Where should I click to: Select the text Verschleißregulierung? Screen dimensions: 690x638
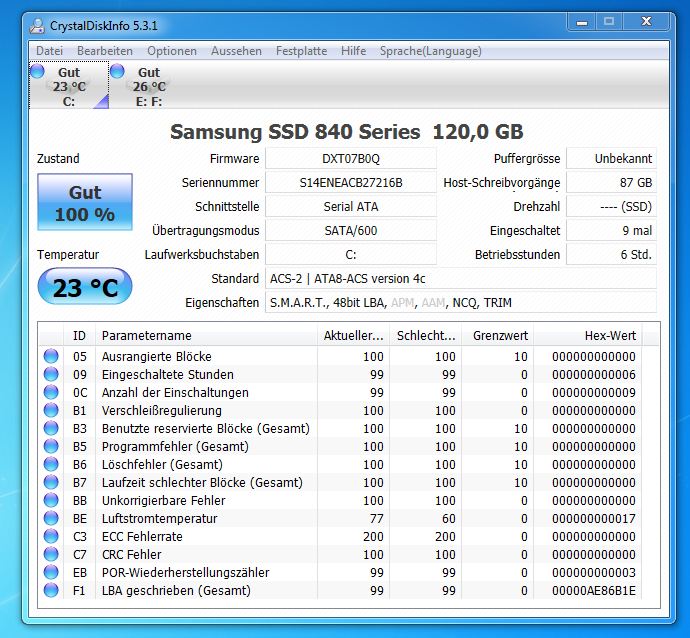tap(161, 411)
